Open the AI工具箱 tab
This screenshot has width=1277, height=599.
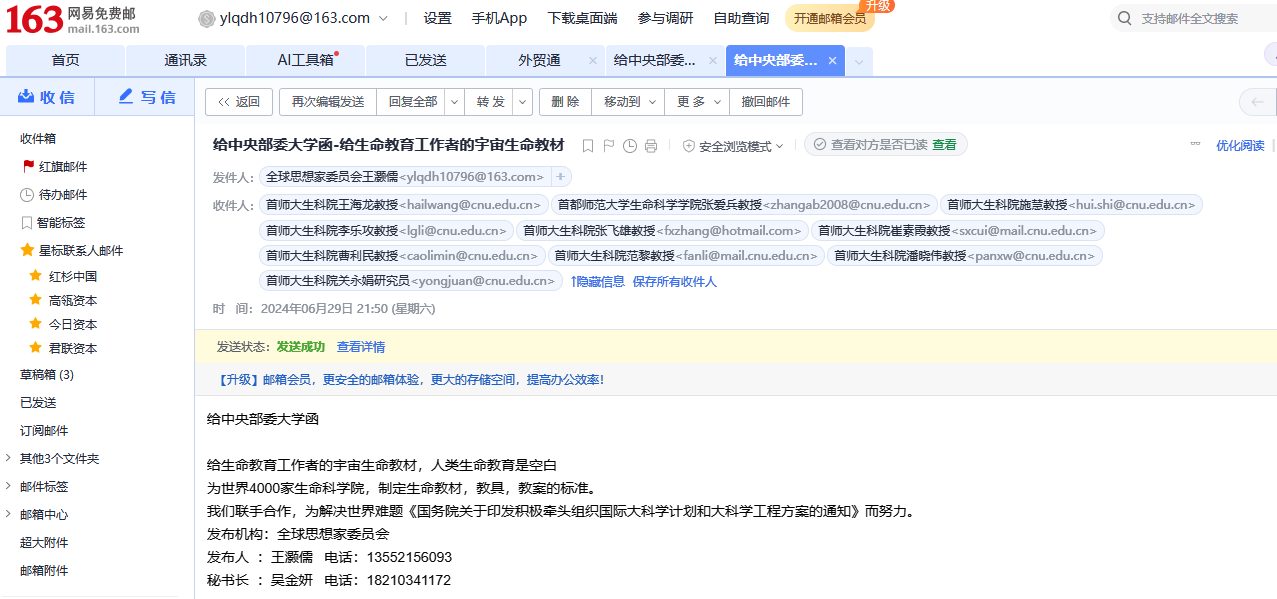[305, 60]
